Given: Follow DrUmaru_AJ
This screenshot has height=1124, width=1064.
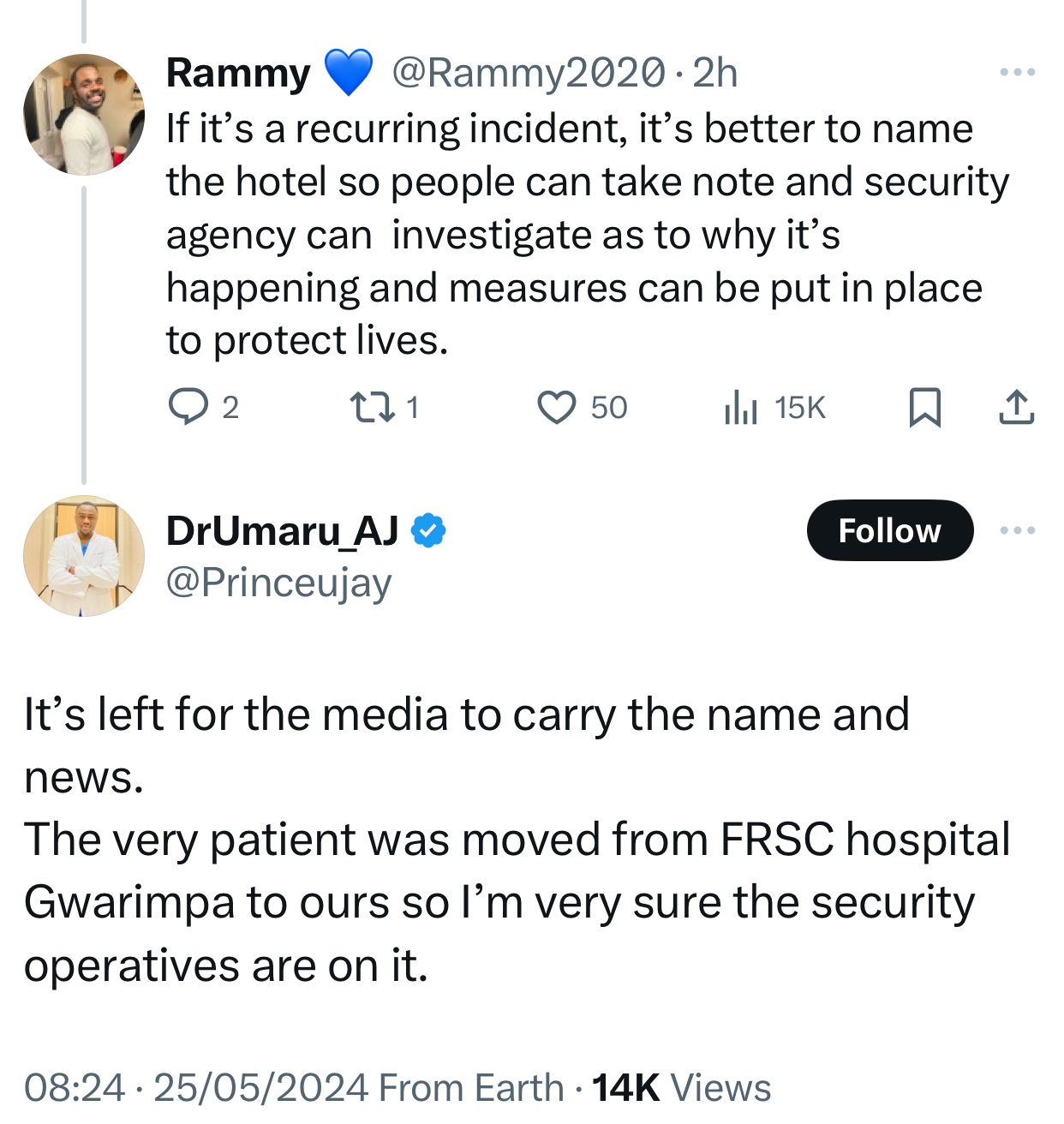Looking at the screenshot, I should [889, 530].
